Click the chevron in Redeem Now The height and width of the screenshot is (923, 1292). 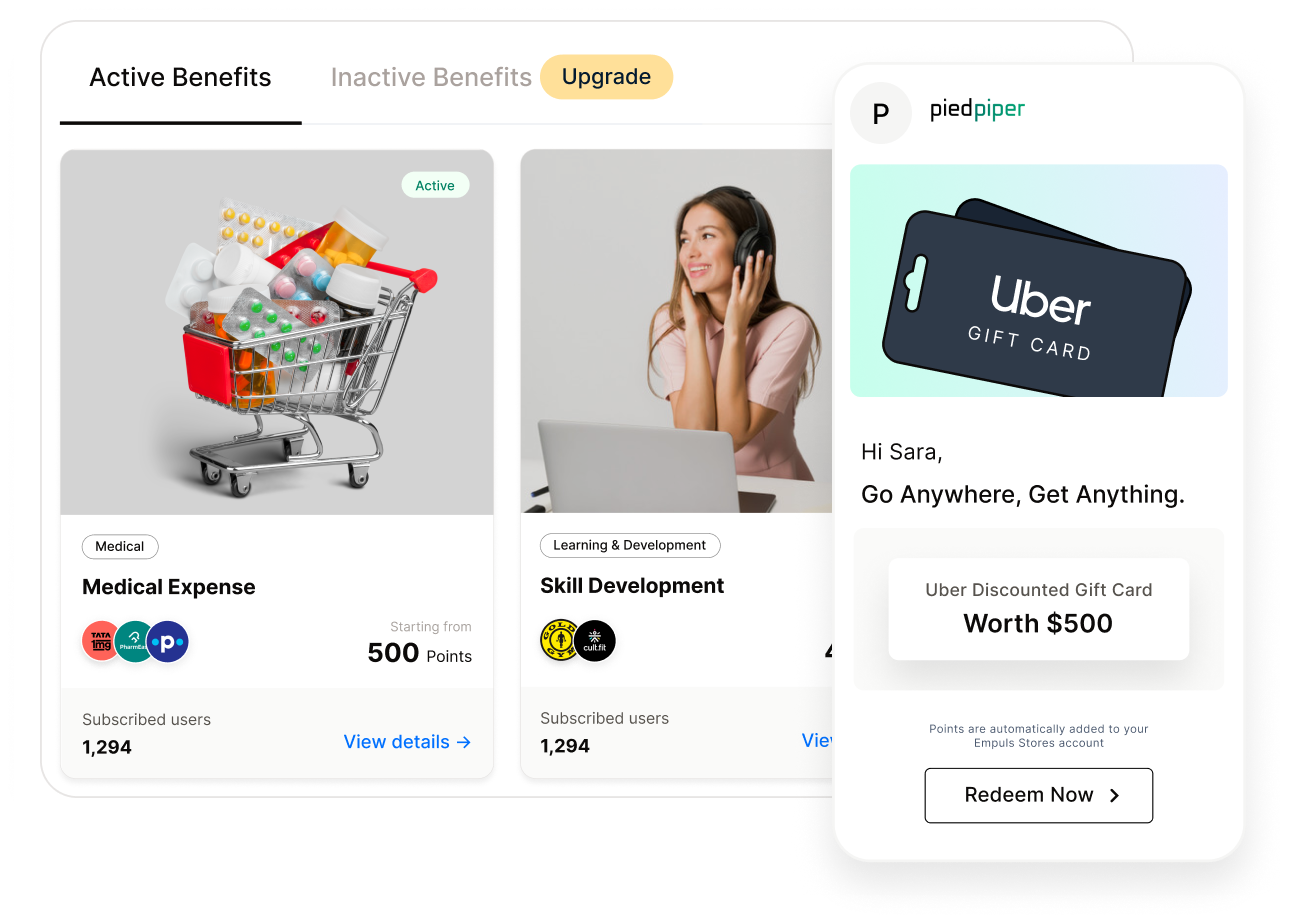point(1114,796)
